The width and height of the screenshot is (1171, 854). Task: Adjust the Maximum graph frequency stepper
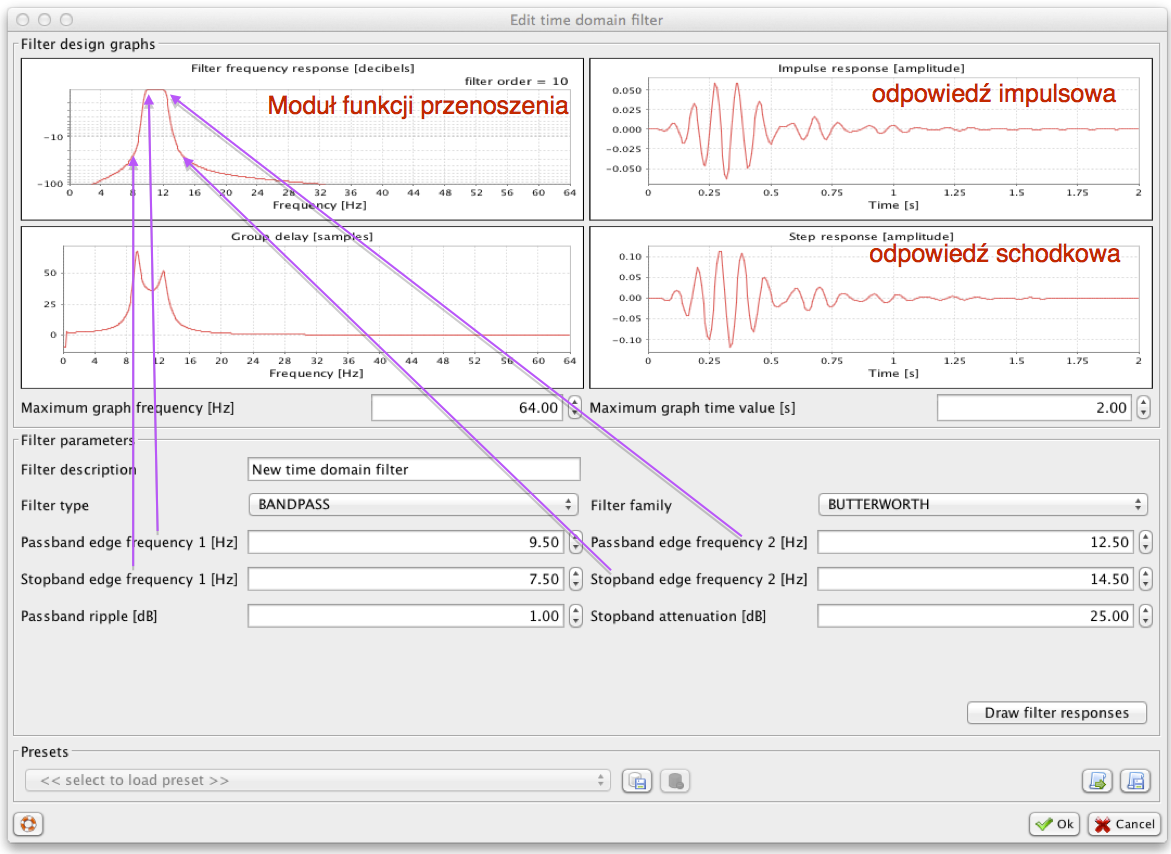575,408
